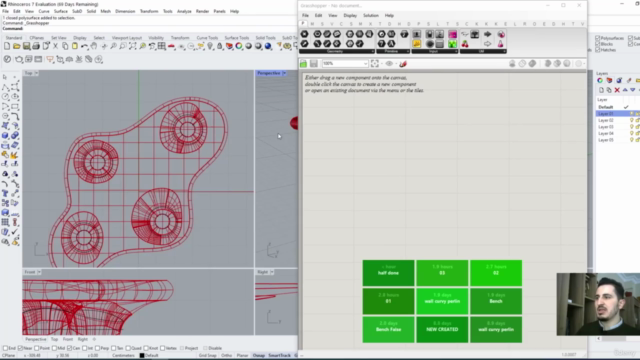The width and height of the screenshot is (640, 360).
Task: Select the Layer 02 row in Layers panel
Action: click(618, 120)
